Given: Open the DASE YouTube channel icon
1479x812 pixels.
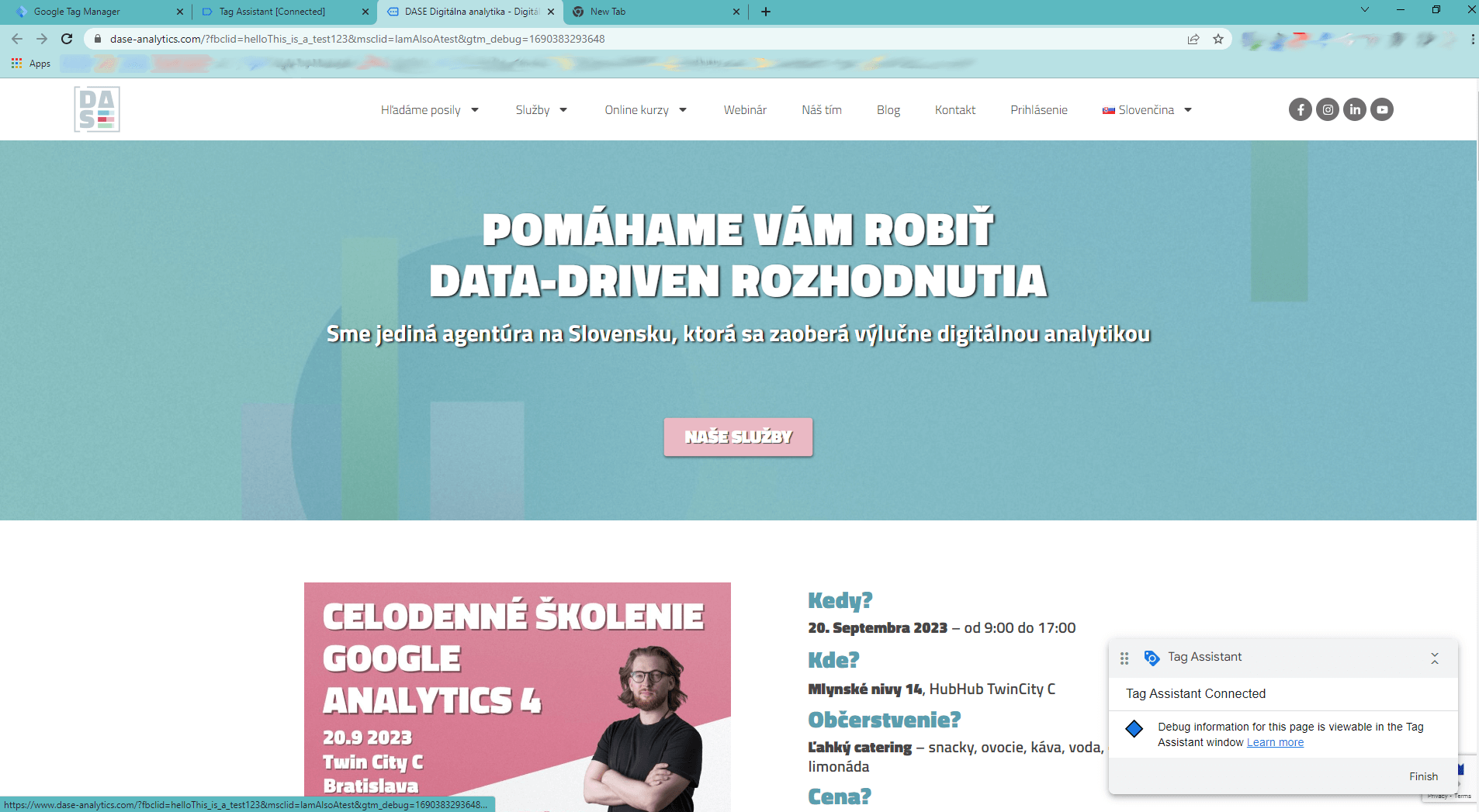Looking at the screenshot, I should (x=1382, y=109).
